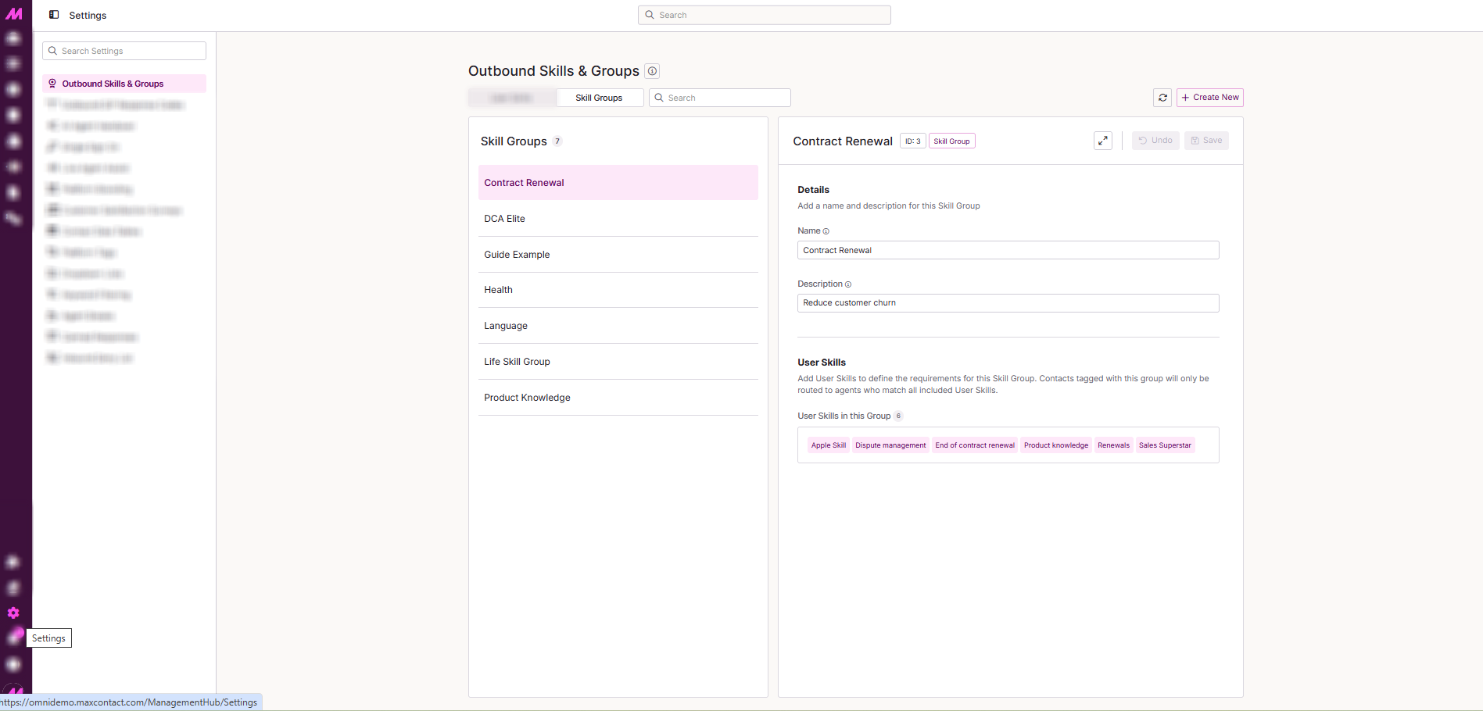The image size is (1483, 711).
Task: Click the info icon next to Name
Action: pos(826,231)
